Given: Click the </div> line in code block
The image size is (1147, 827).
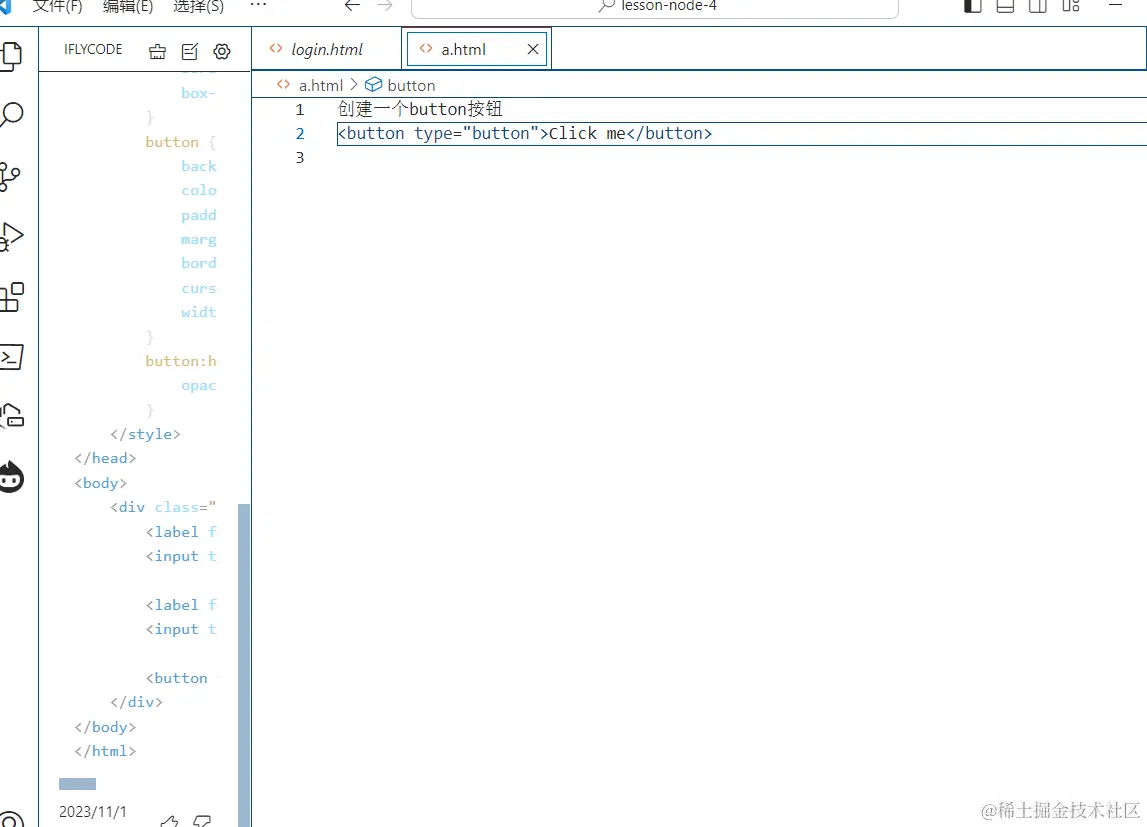Looking at the screenshot, I should (x=136, y=702).
